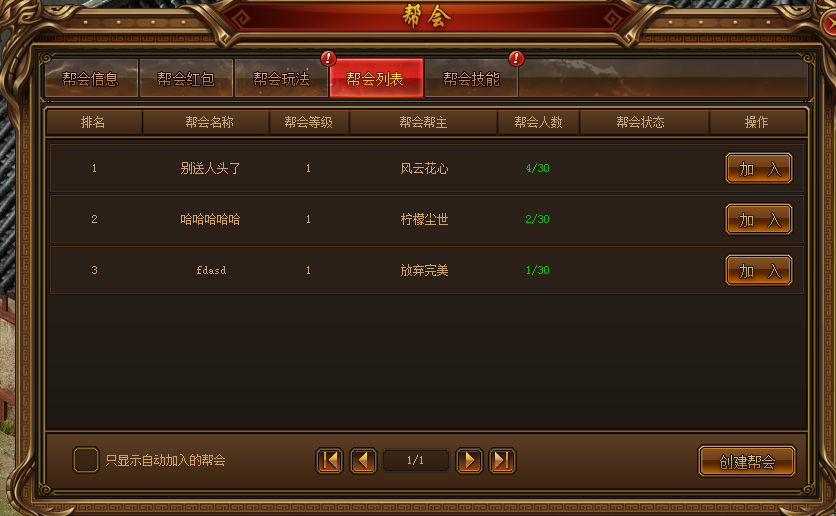Jump to first page of guild list

[x=329, y=461]
